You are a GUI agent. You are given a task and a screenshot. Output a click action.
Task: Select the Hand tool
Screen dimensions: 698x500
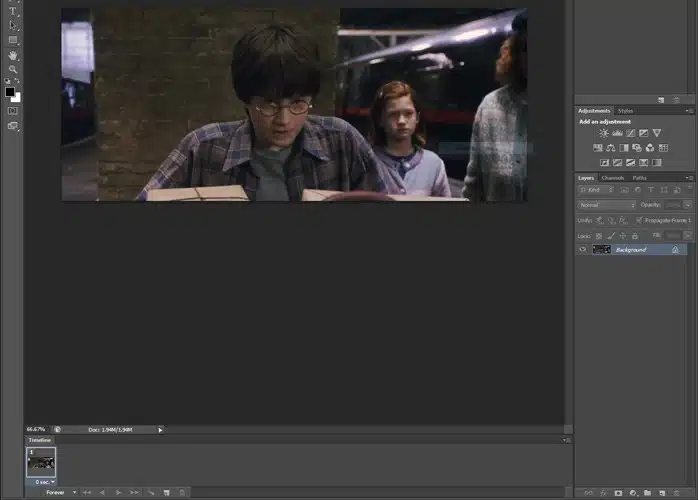point(12,55)
